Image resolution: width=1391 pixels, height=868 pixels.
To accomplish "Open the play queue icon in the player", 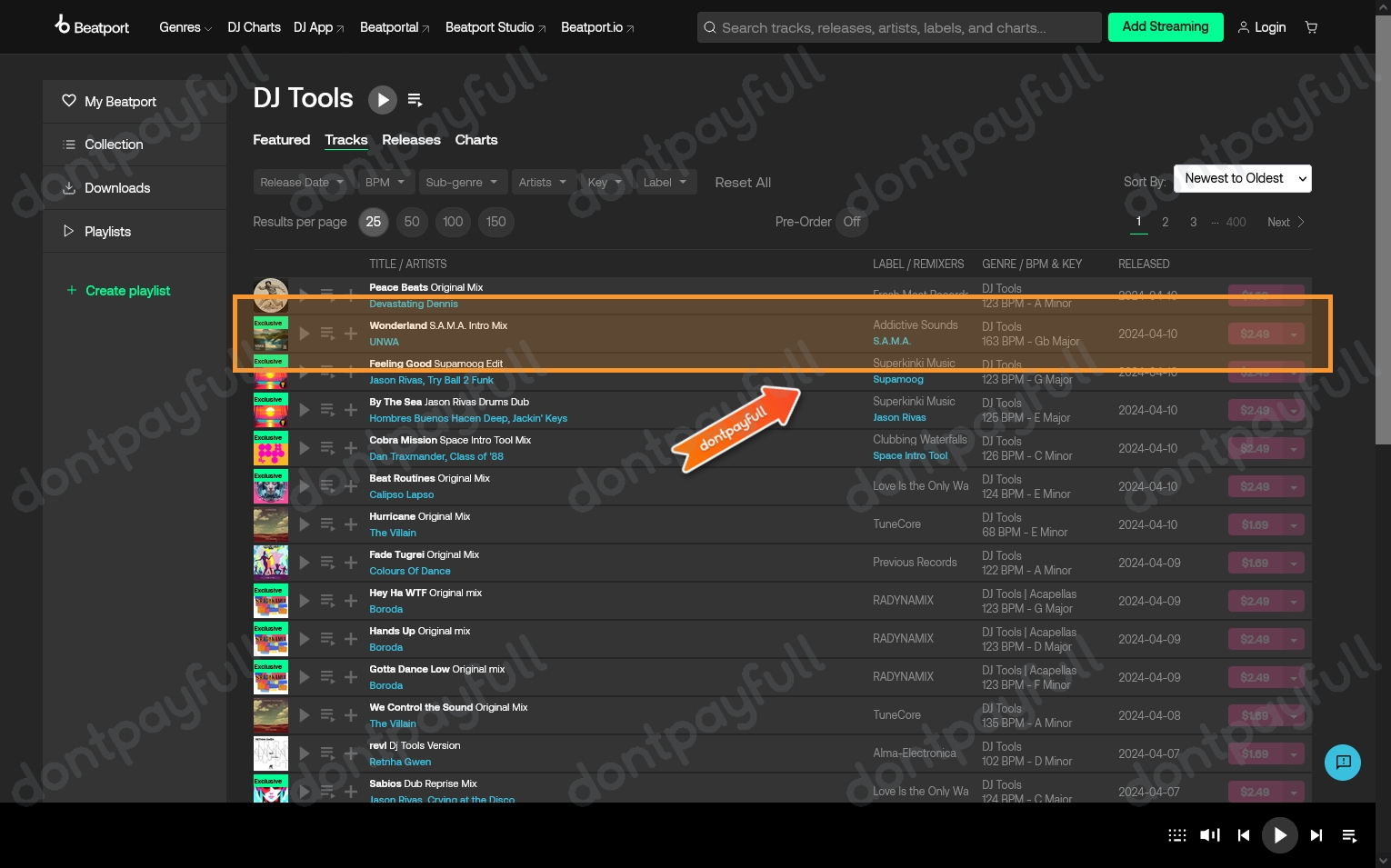I will click(x=1349, y=835).
